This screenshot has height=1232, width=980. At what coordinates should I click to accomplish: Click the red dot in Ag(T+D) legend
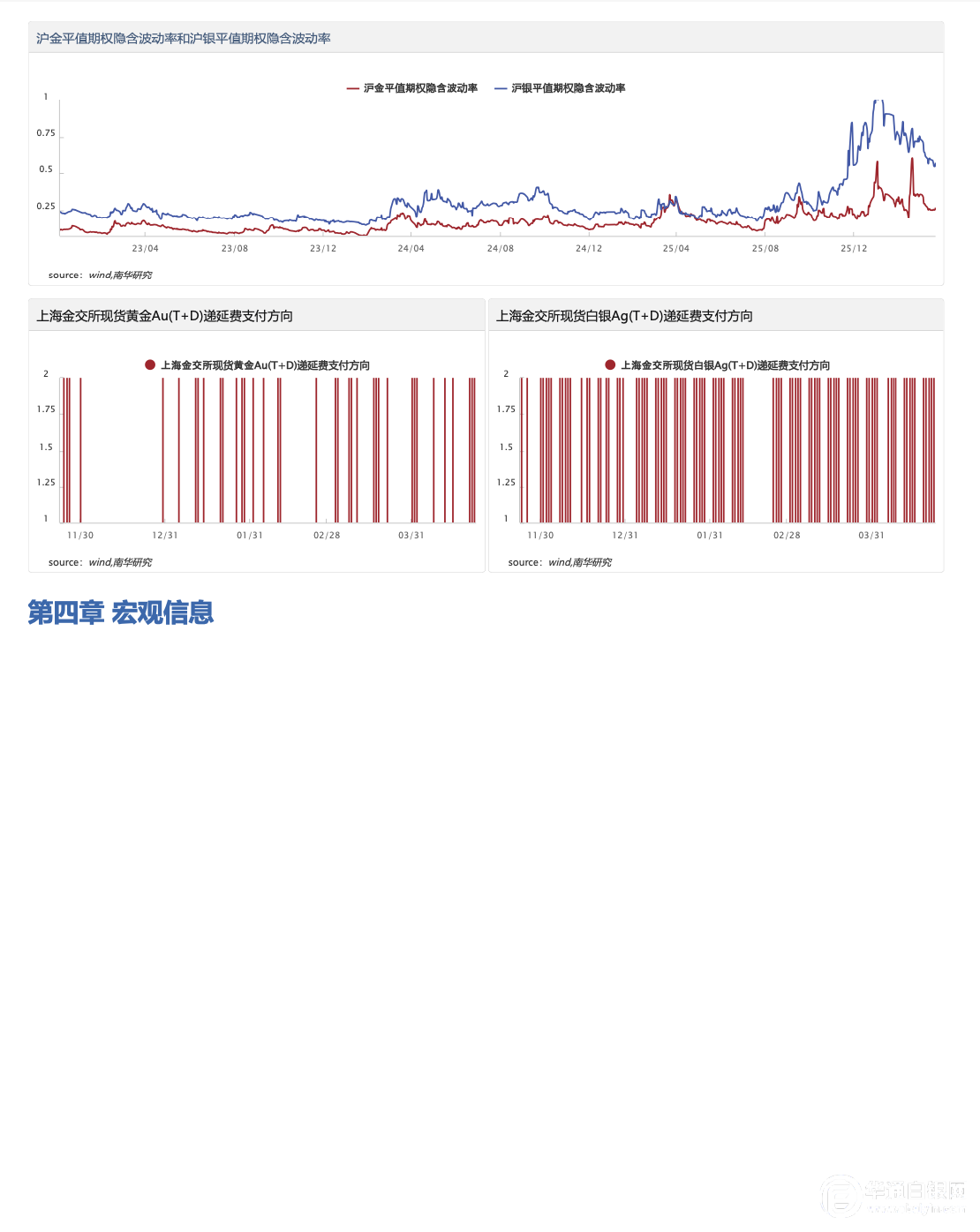tap(610, 364)
